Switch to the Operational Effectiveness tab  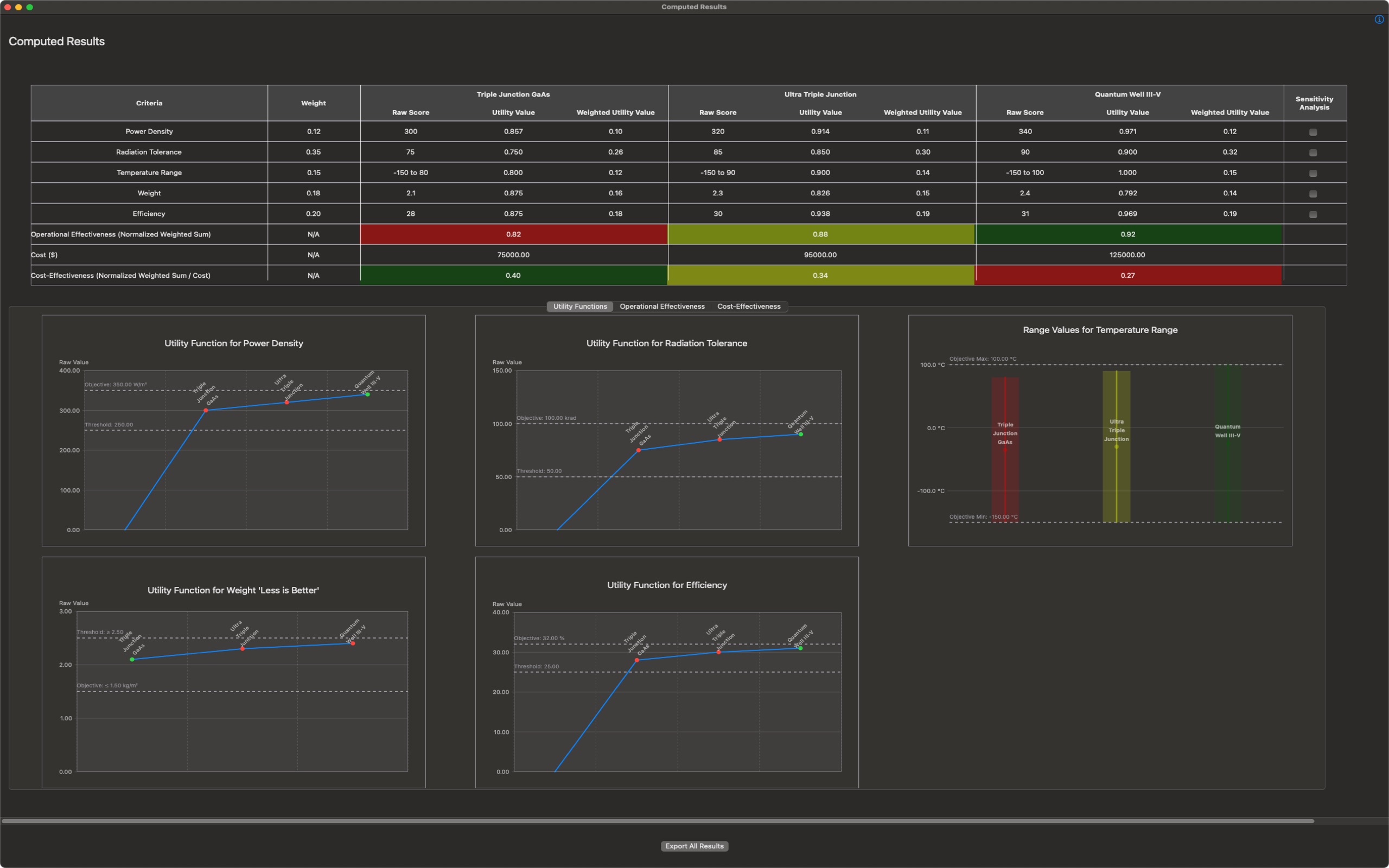662,306
